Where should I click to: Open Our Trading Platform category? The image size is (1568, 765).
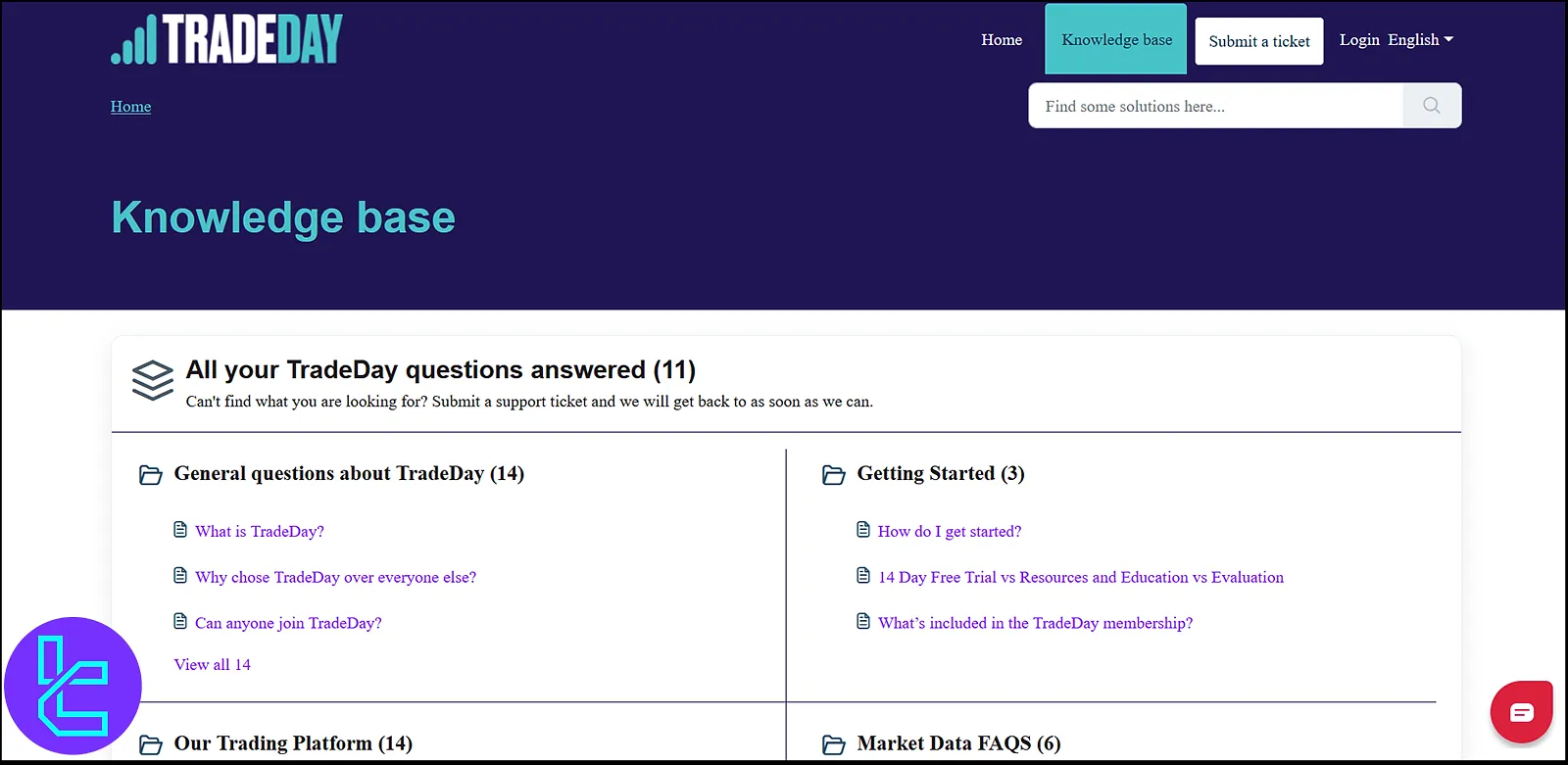pos(293,743)
